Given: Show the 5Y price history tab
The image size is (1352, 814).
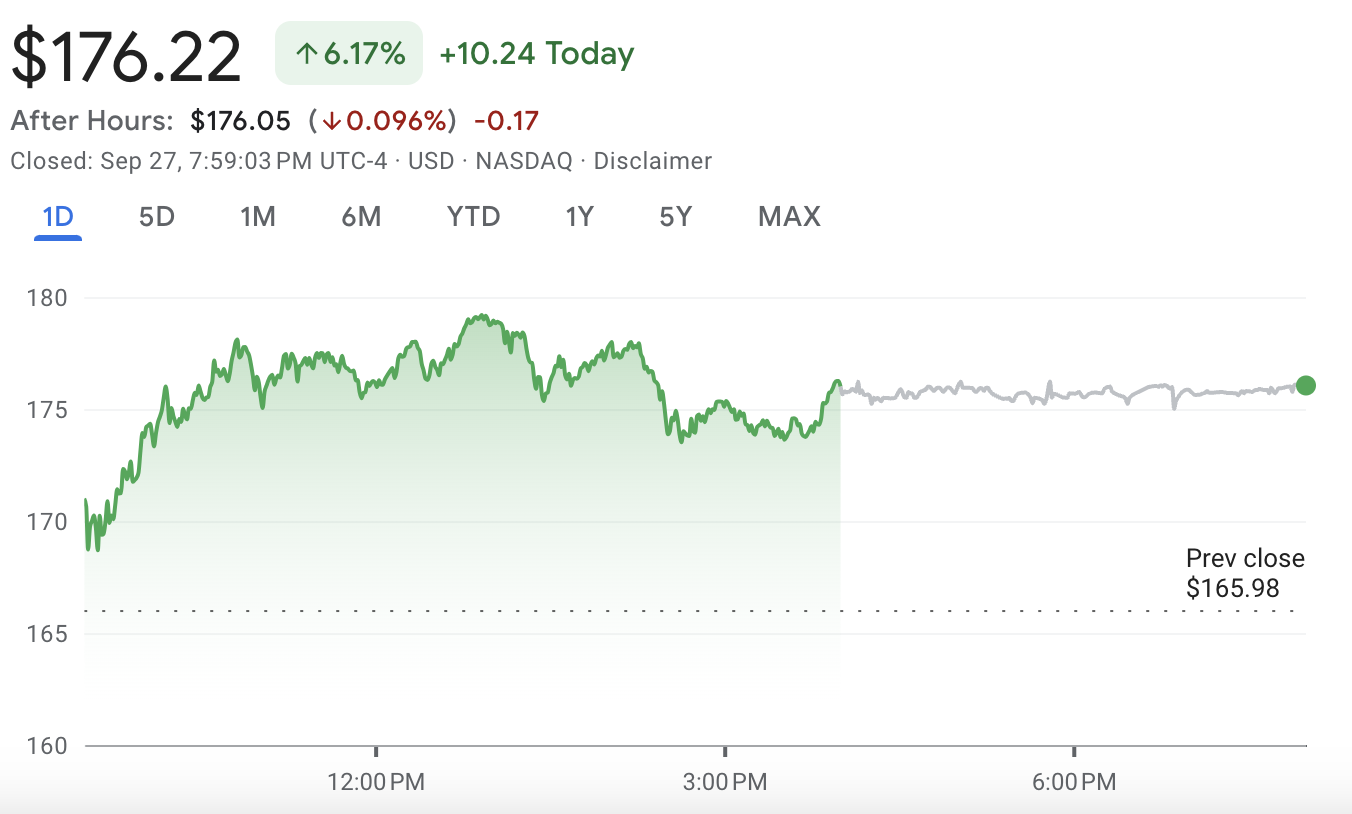Looking at the screenshot, I should coord(675,216).
